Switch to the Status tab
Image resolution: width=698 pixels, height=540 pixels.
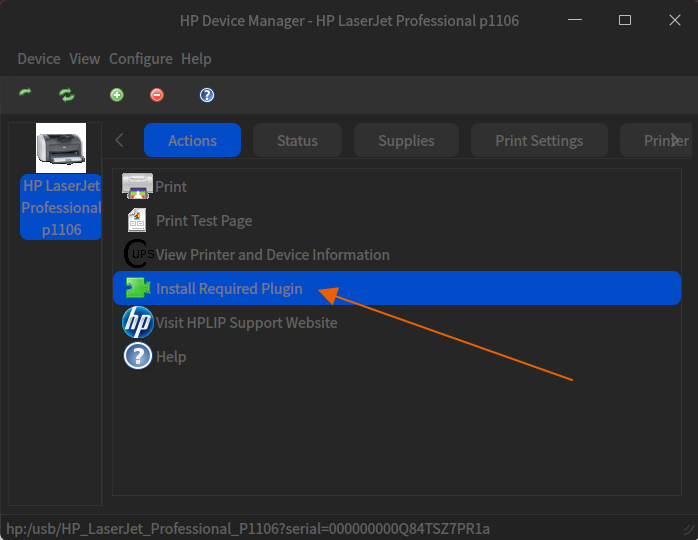pyautogui.click(x=297, y=140)
